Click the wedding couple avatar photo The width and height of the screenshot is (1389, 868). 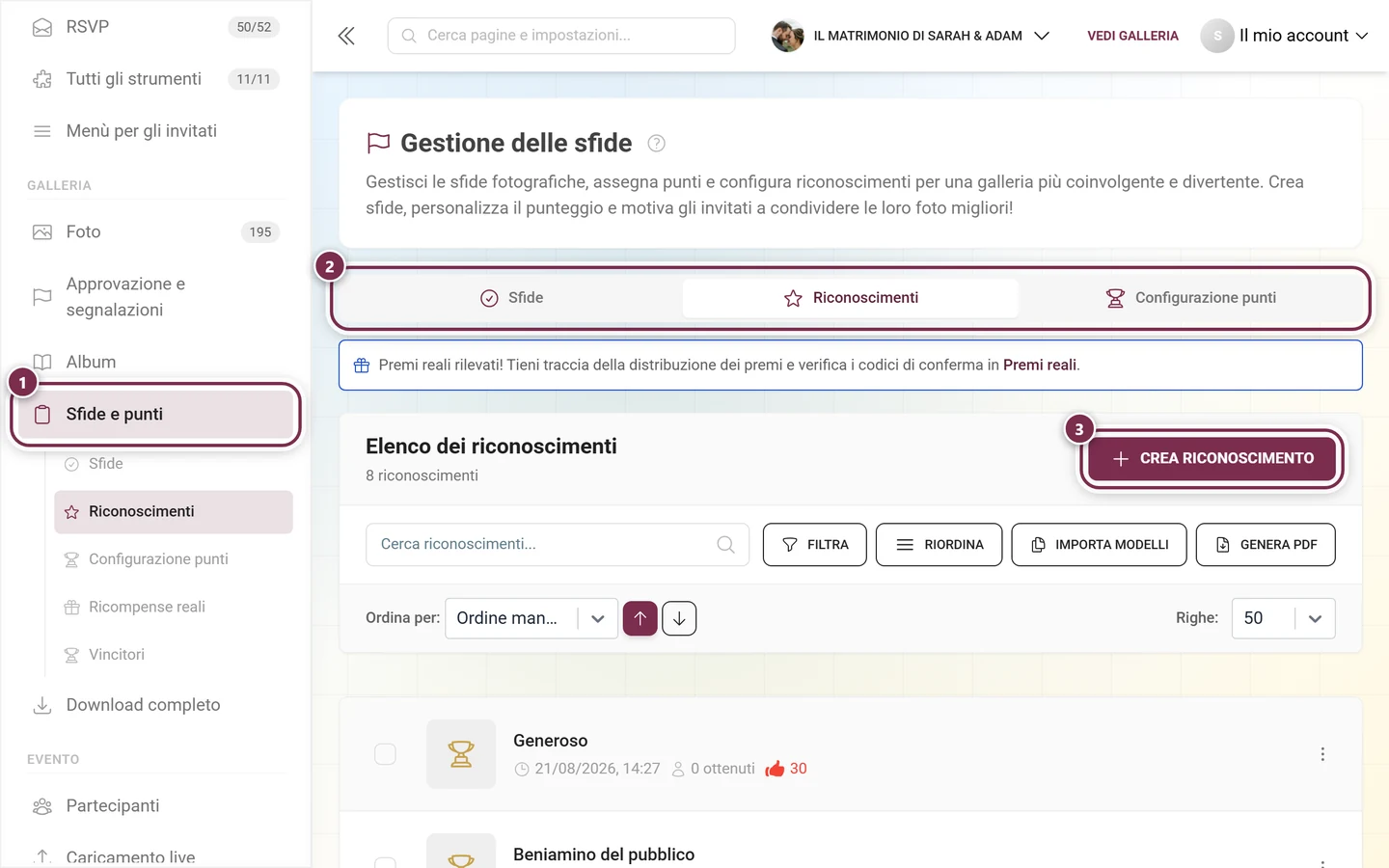(787, 36)
